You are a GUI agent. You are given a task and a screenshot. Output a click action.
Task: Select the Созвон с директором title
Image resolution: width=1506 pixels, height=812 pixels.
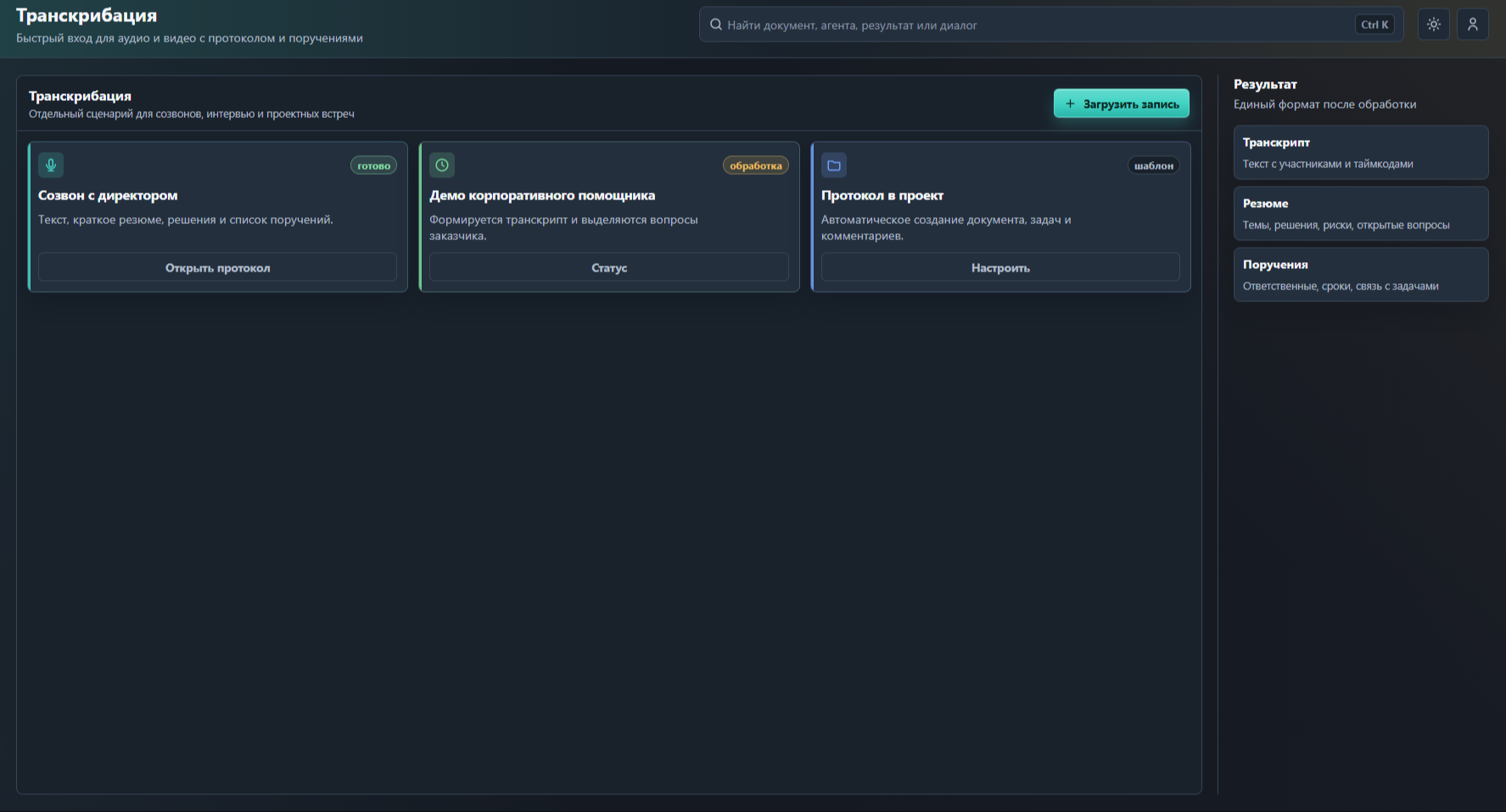coord(108,195)
